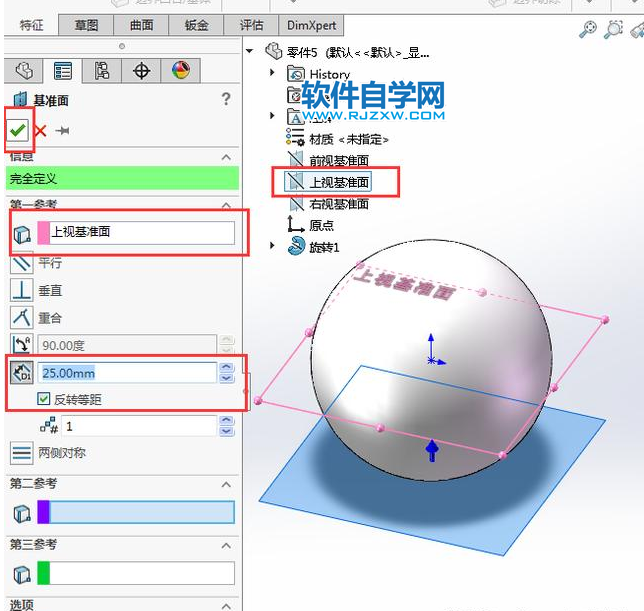
Task: Collapse the 零件5 root tree node
Action: 249,51
